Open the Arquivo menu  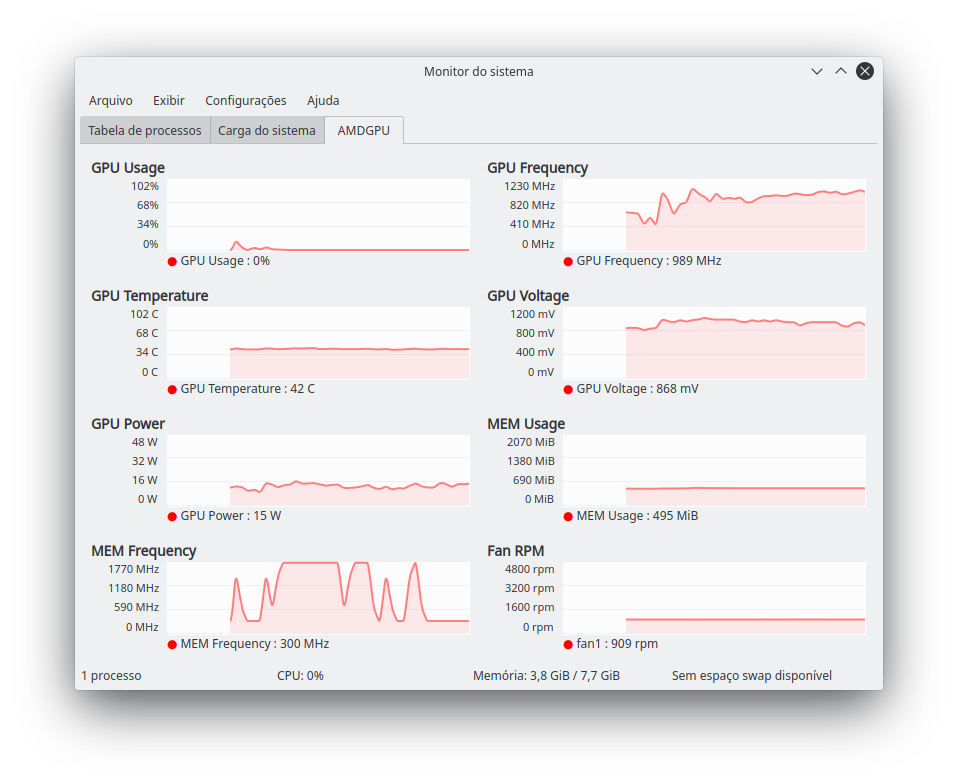111,100
